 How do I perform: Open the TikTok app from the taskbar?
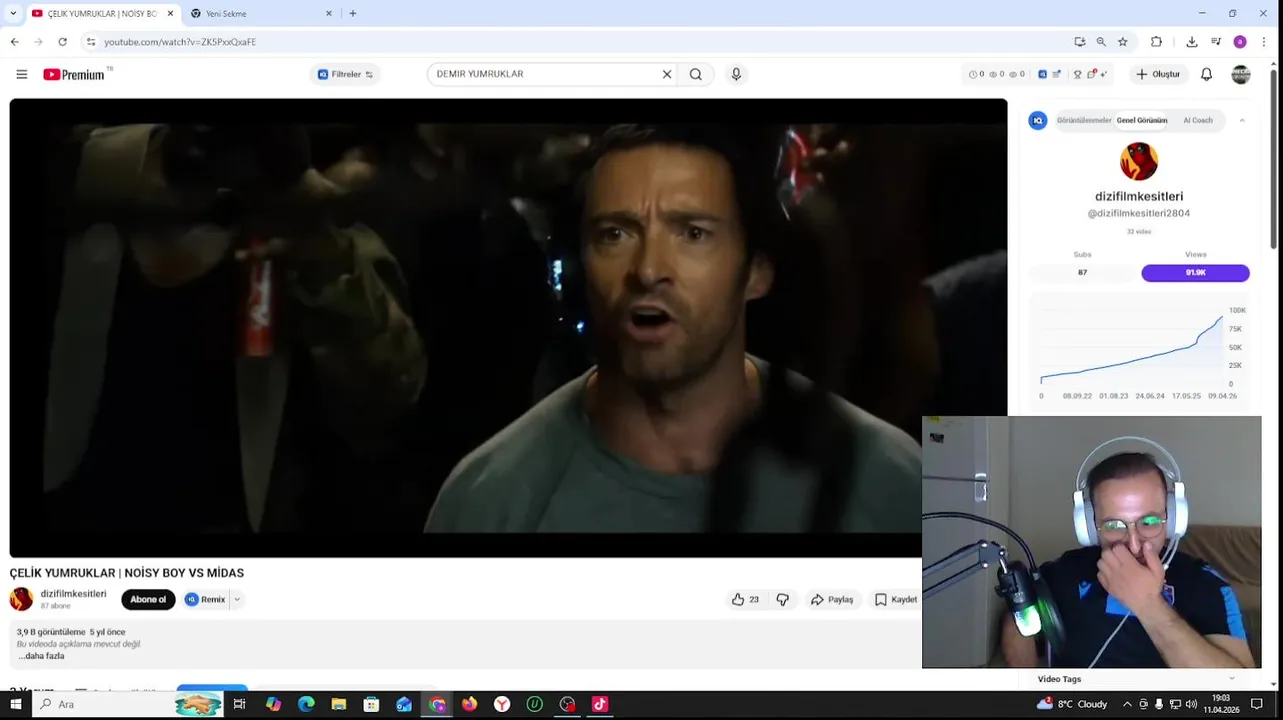599,704
